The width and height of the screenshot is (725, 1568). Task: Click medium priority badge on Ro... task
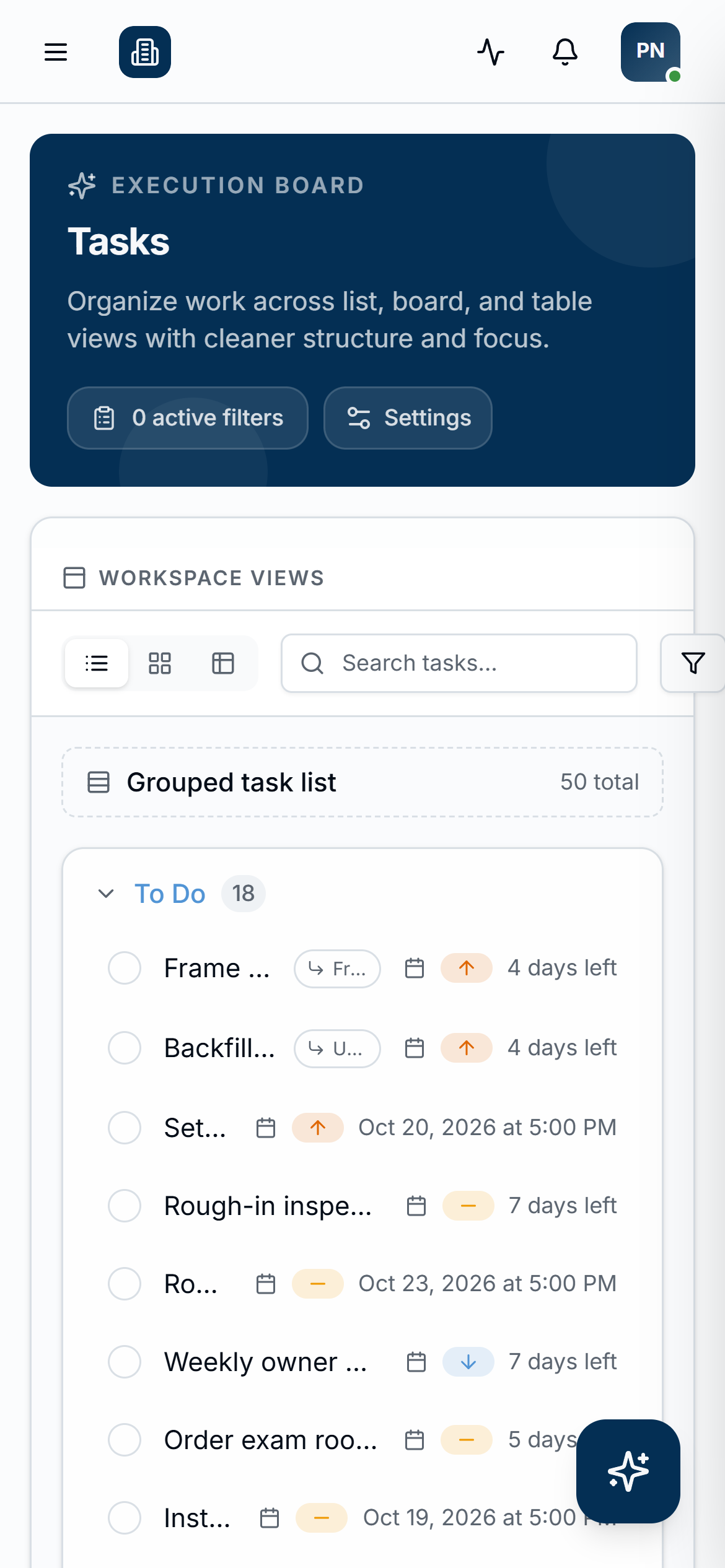tap(318, 1284)
